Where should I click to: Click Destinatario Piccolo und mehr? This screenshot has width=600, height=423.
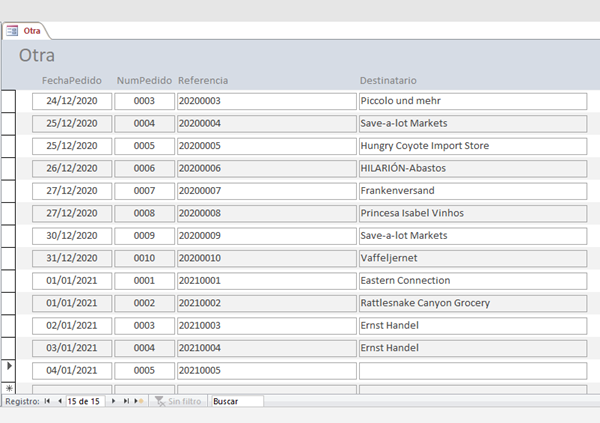point(473,101)
